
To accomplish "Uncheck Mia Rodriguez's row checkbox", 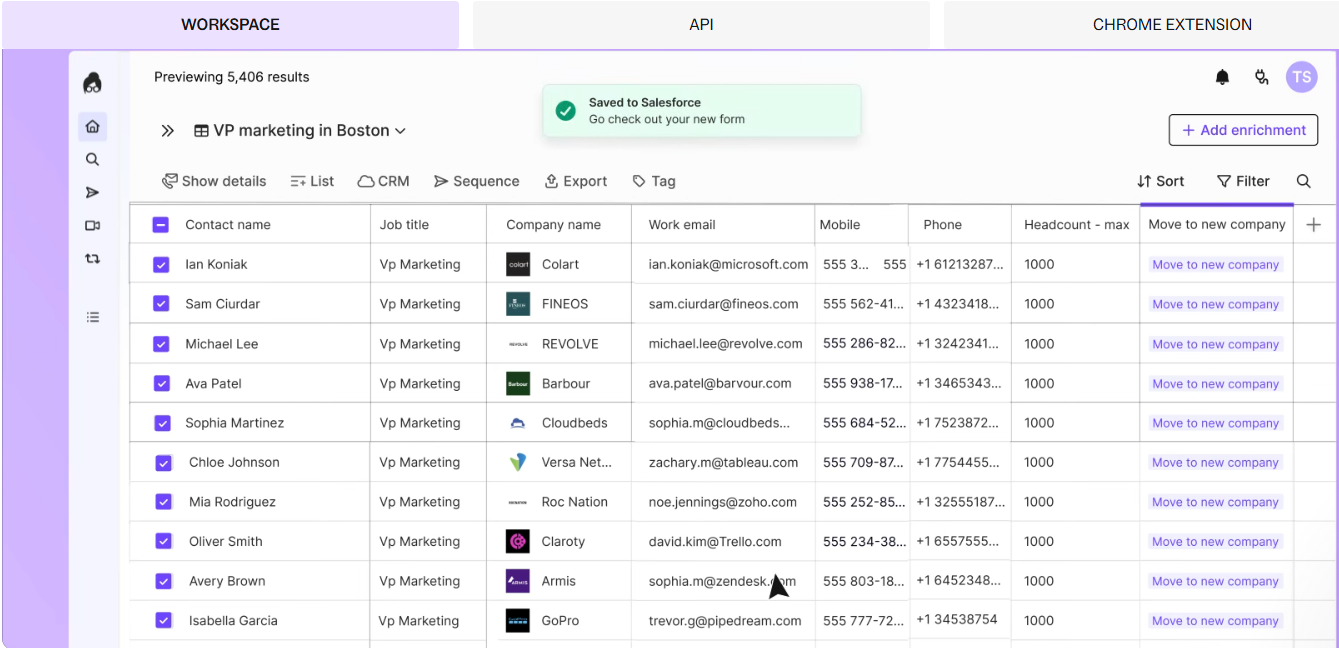I will 164,502.
